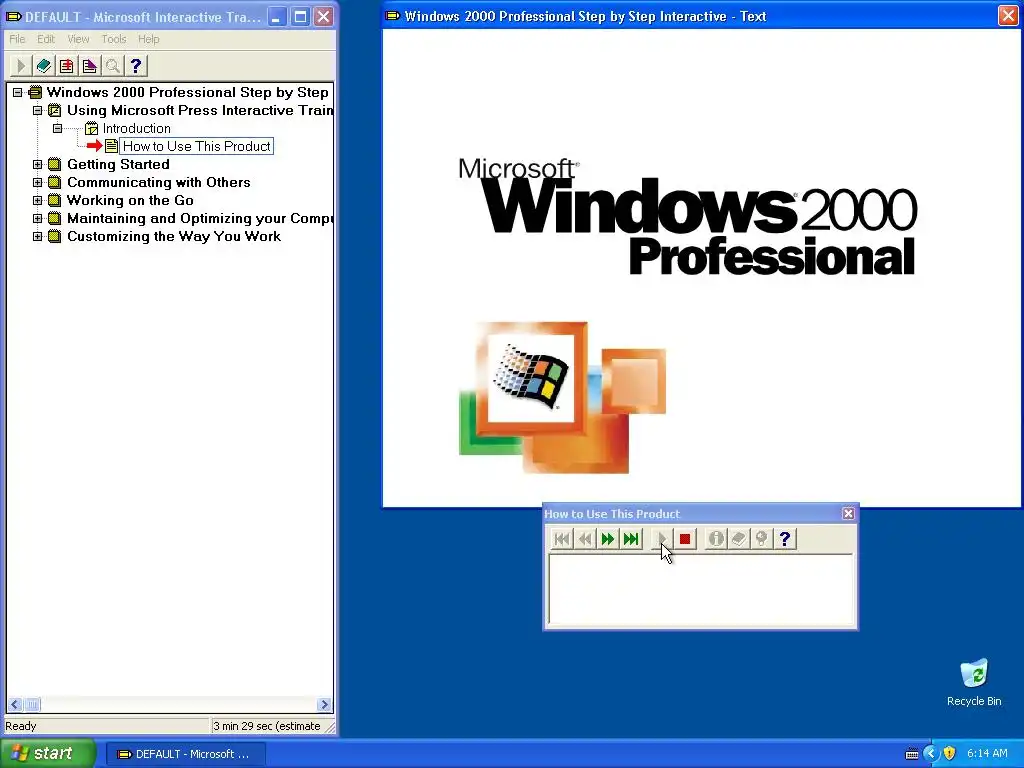Select Working on the Go tree label
Viewport: 1024px width, 768px height.
(130, 200)
